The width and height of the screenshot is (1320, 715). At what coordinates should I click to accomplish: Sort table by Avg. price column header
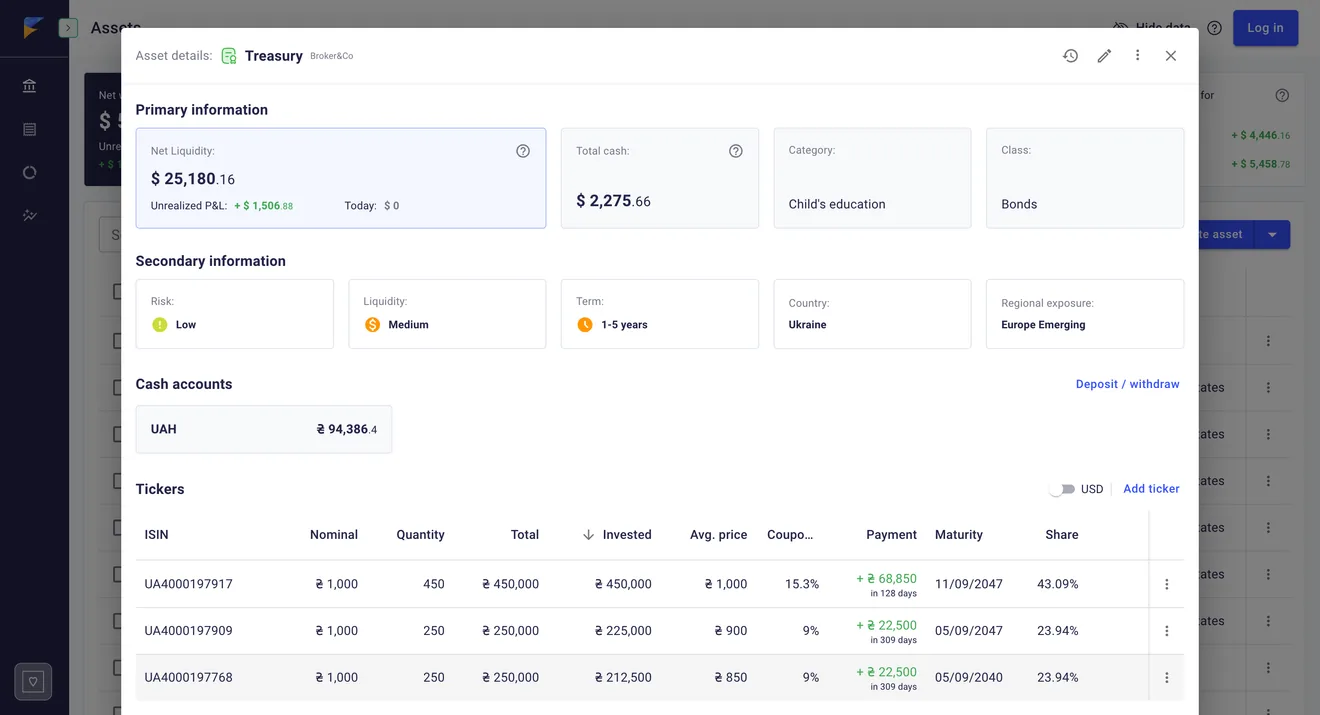pyautogui.click(x=718, y=535)
